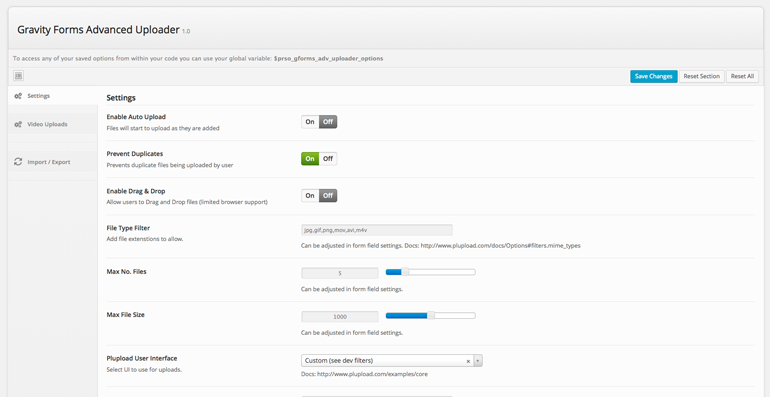Save Changes to the options
The height and width of the screenshot is (397, 770).
pos(654,76)
